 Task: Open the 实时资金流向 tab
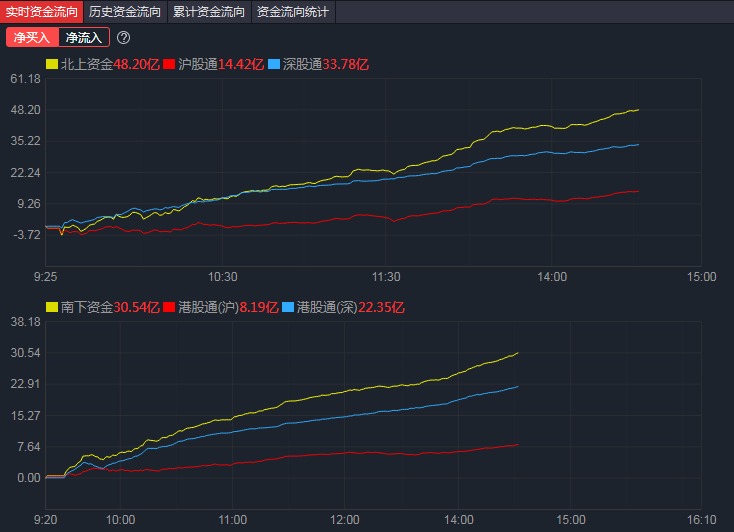41,11
